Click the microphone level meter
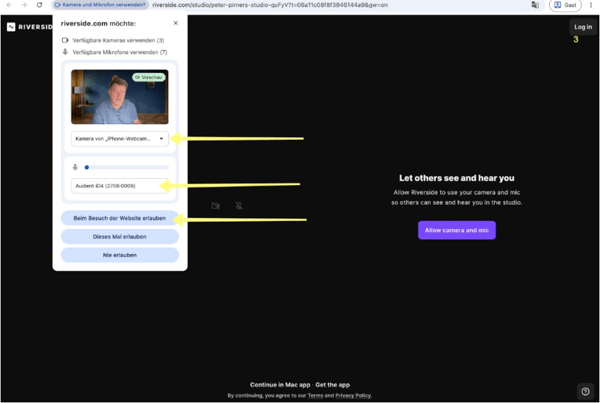The image size is (600, 403). pos(127,167)
